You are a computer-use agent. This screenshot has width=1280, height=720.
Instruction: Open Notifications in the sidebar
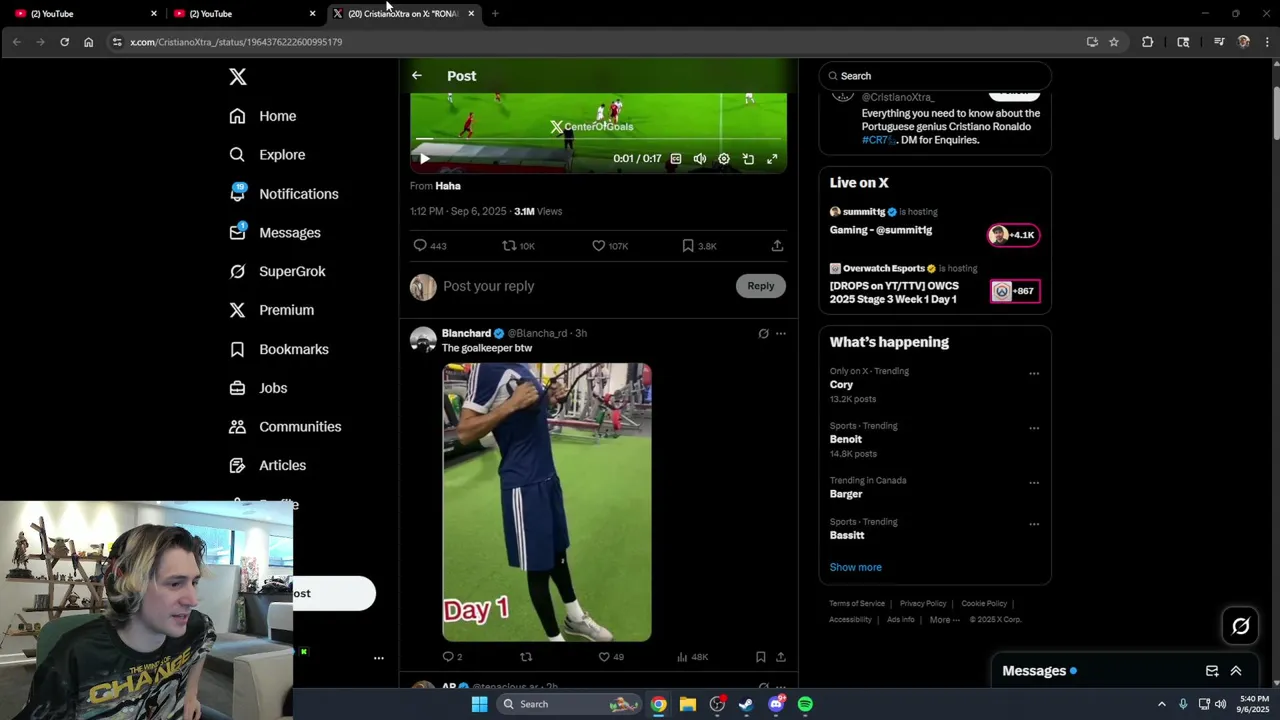click(284, 194)
